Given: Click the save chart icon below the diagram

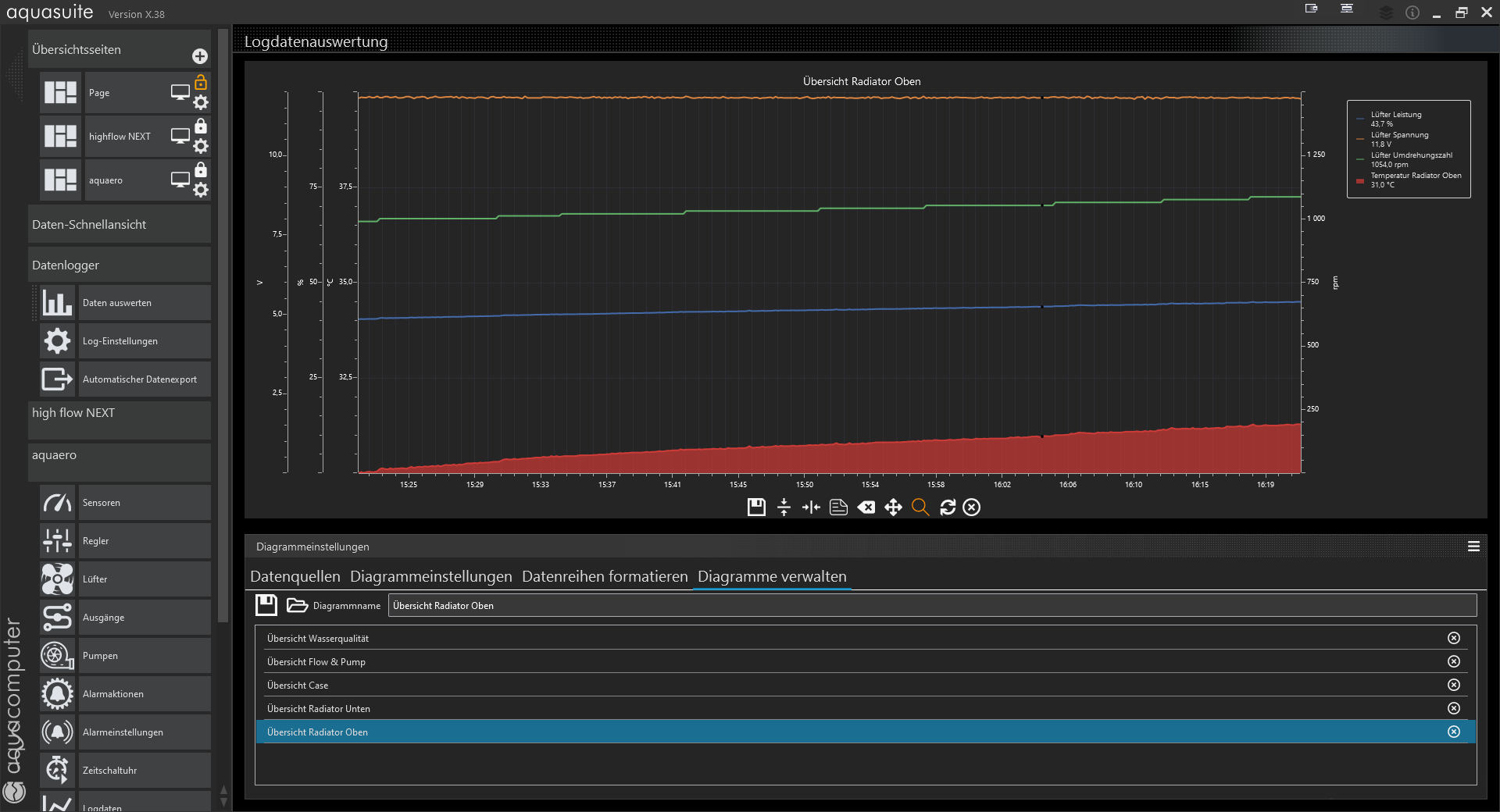Looking at the screenshot, I should 755,507.
